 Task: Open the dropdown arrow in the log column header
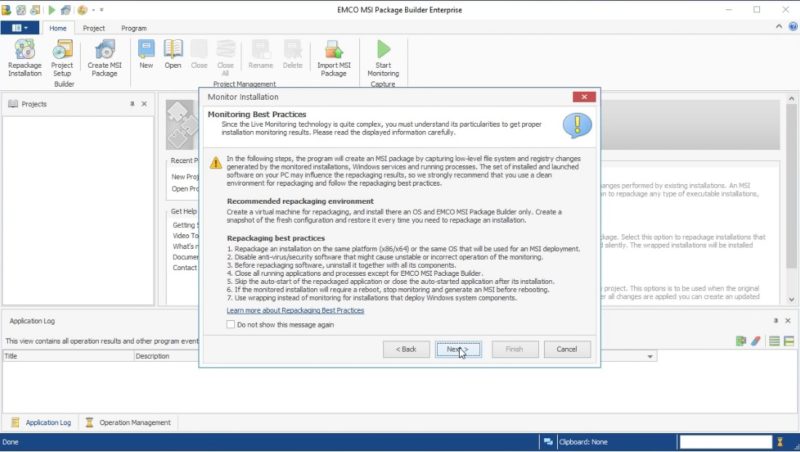(650, 356)
